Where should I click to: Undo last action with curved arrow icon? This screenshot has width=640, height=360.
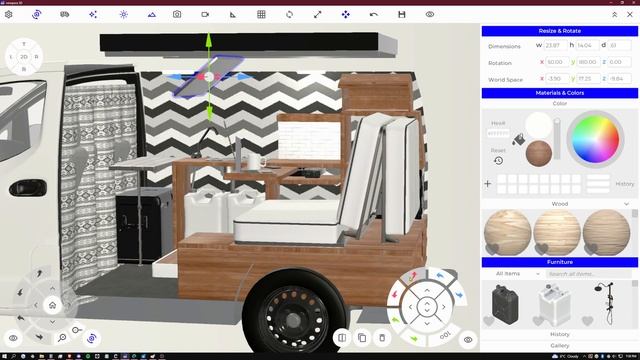[x=373, y=14]
